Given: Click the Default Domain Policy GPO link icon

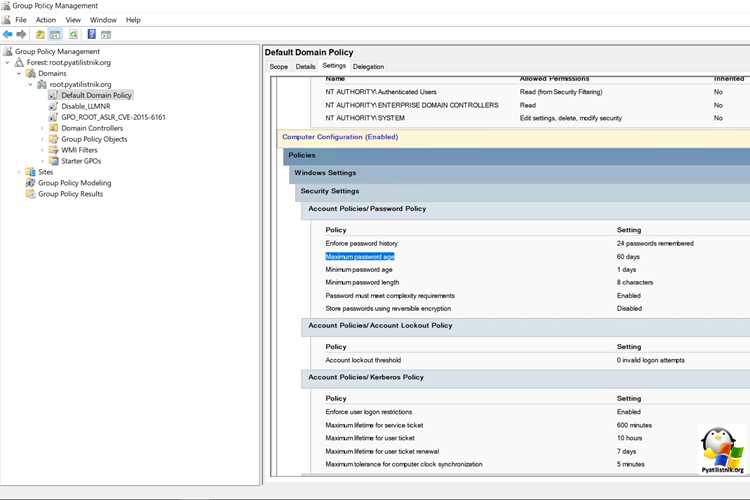Looking at the screenshot, I should [53, 95].
